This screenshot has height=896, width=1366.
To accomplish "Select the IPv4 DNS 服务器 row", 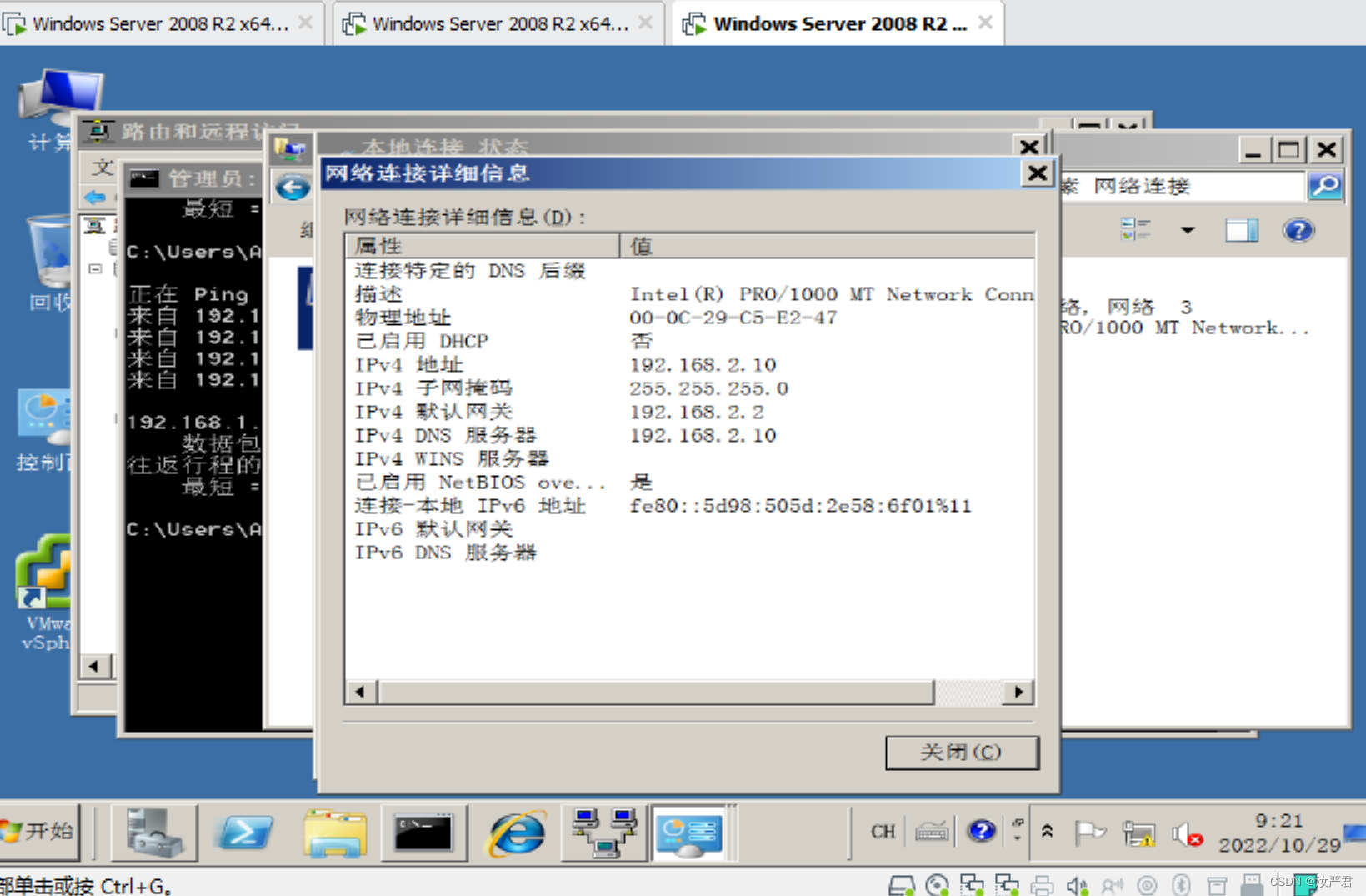I will pos(690,435).
